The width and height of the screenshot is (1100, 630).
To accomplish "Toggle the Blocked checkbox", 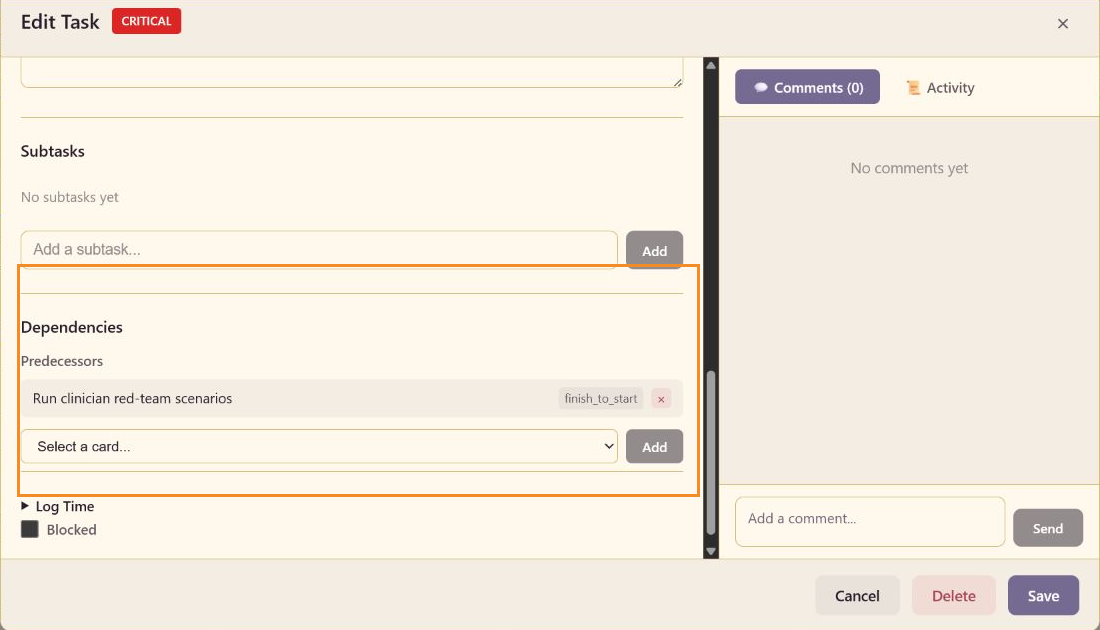I will tap(29, 530).
